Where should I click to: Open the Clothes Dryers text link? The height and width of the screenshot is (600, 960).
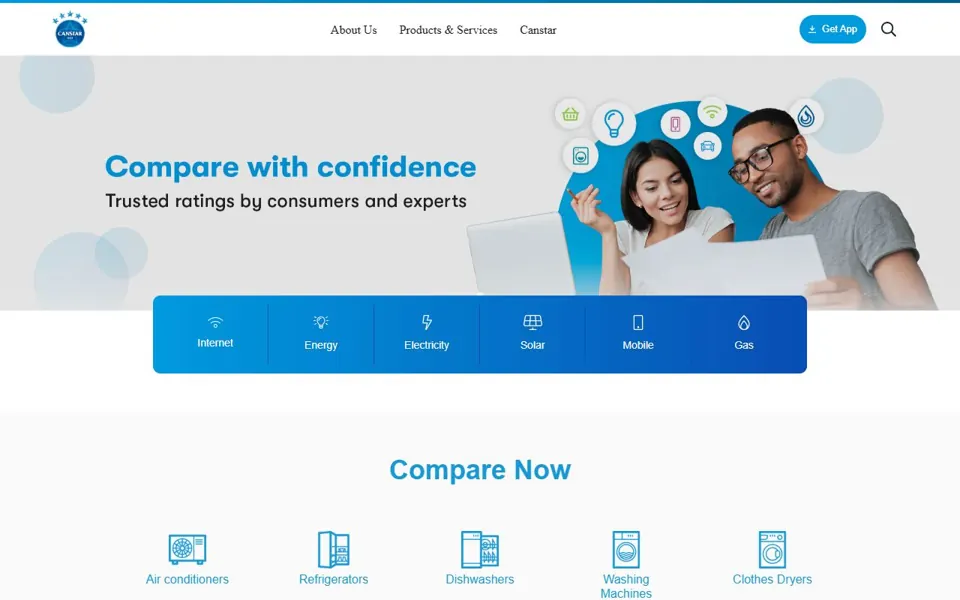pos(772,579)
